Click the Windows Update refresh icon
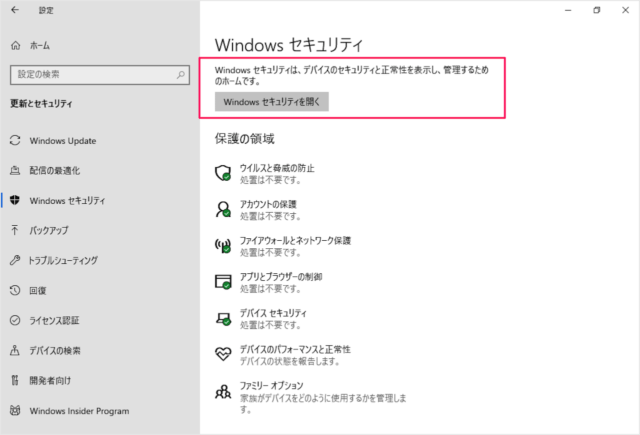Image resolution: width=640 pixels, height=435 pixels. click(x=15, y=140)
